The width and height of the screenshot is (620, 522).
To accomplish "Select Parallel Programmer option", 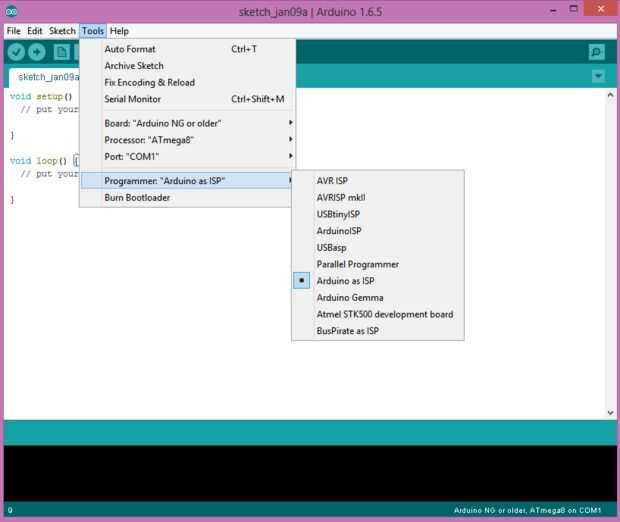I will click(378, 264).
